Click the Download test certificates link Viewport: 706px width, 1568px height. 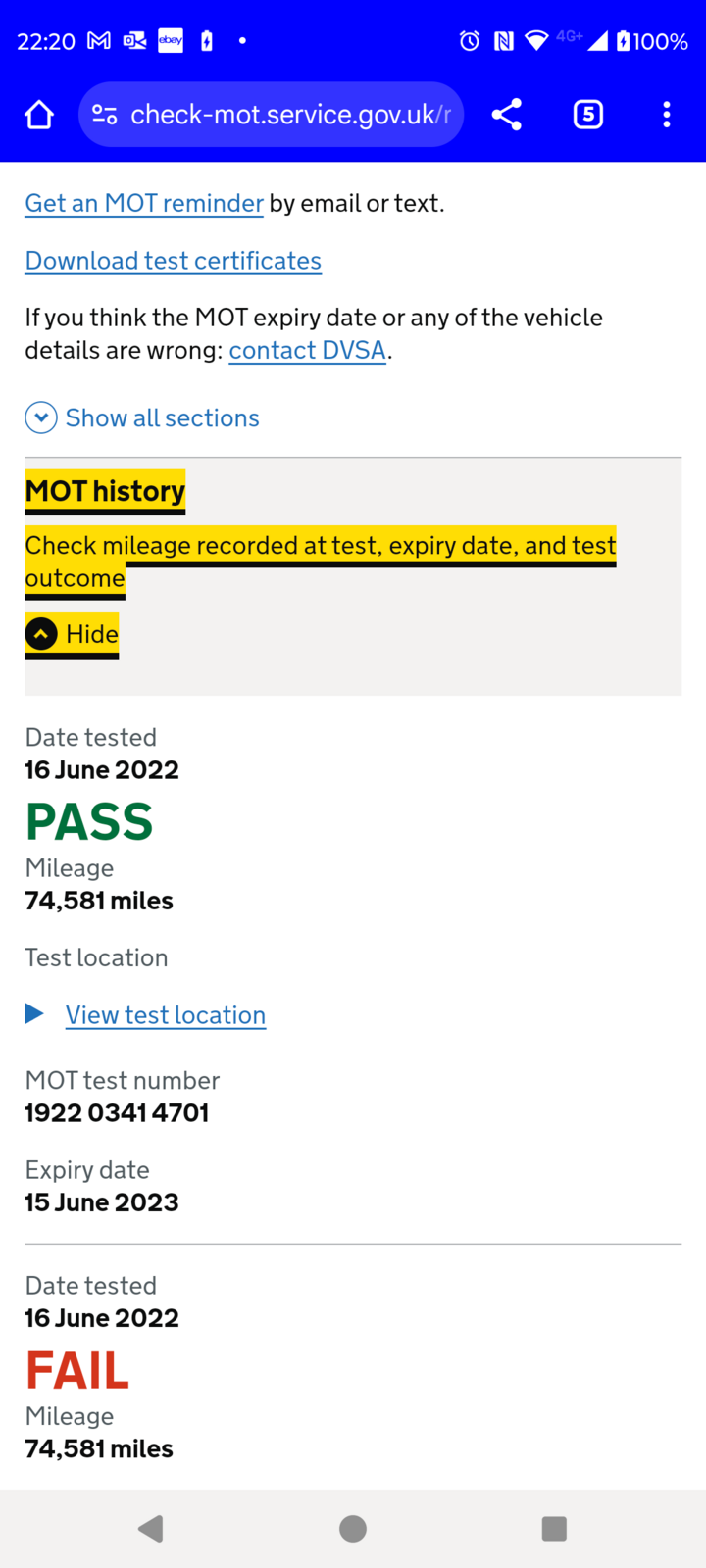(x=174, y=261)
